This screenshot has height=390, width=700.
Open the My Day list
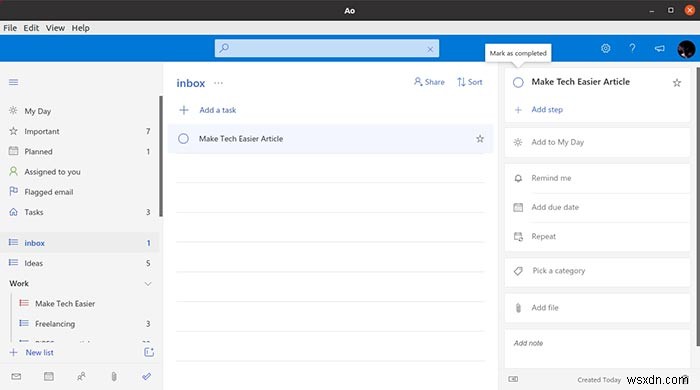click(80, 111)
